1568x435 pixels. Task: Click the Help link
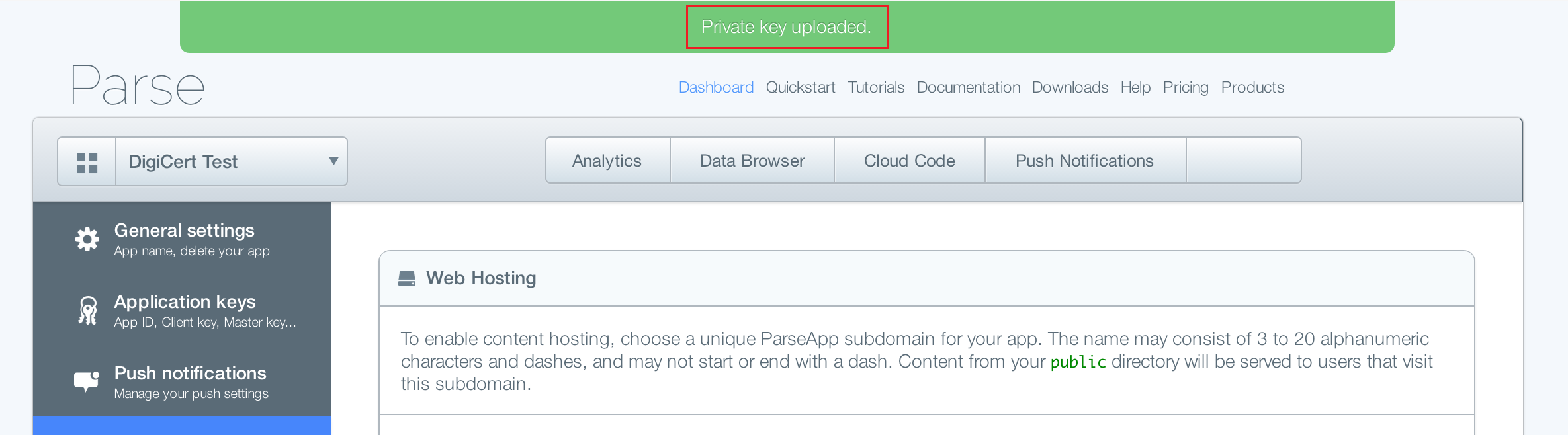click(x=1135, y=87)
